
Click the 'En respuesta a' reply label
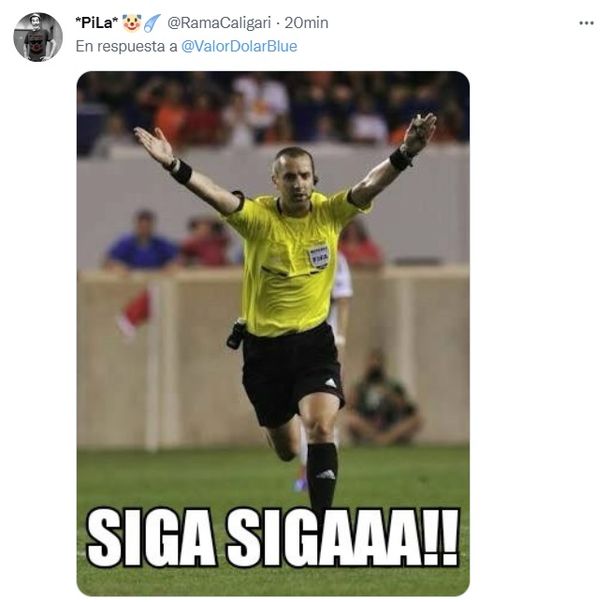pos(126,47)
